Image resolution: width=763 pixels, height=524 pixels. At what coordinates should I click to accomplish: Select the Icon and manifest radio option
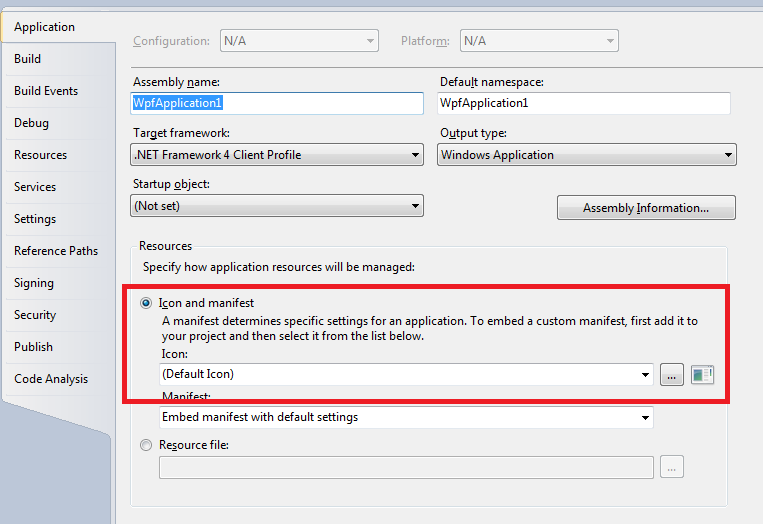(x=146, y=303)
